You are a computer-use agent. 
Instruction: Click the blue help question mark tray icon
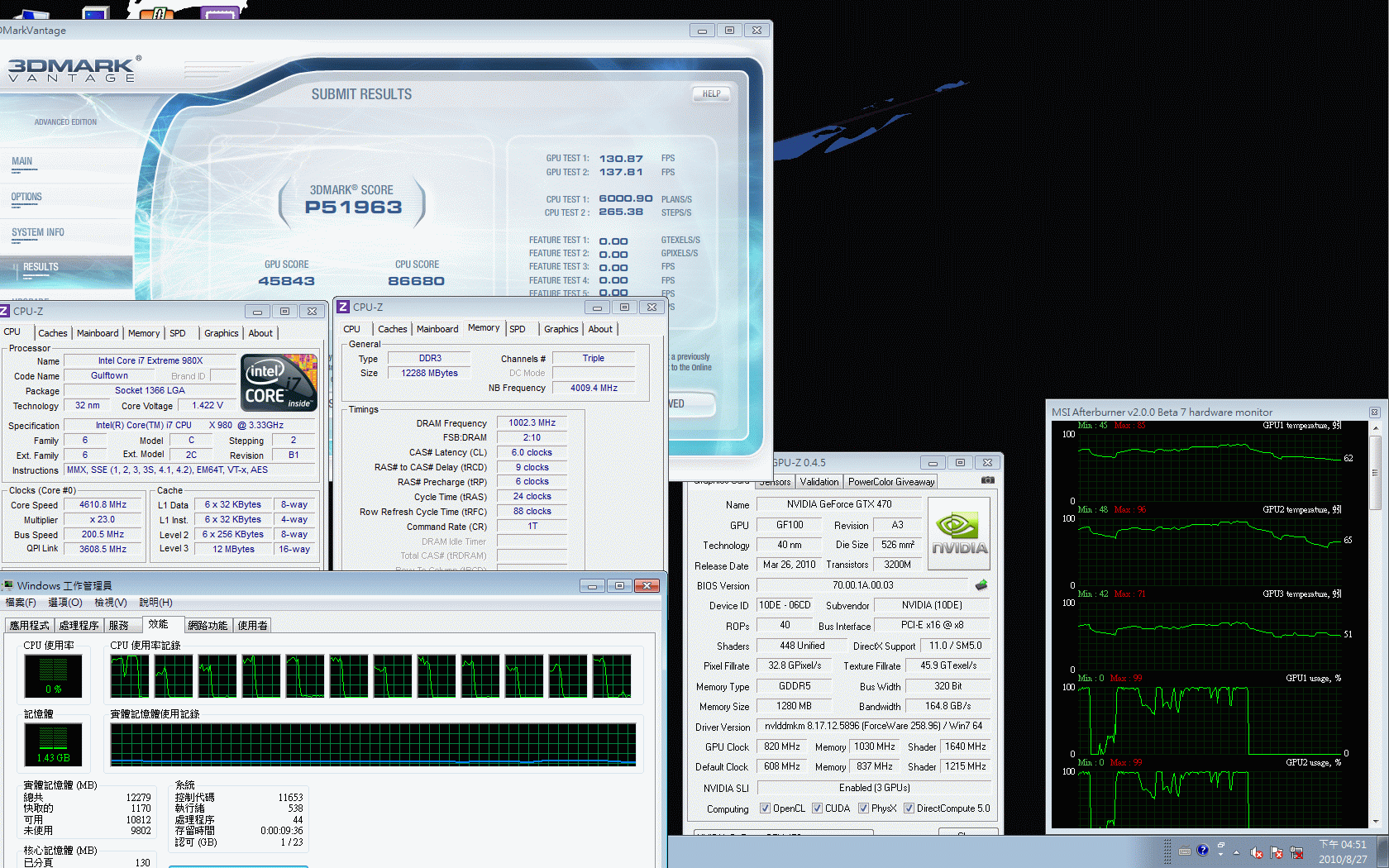pyautogui.click(x=1203, y=850)
